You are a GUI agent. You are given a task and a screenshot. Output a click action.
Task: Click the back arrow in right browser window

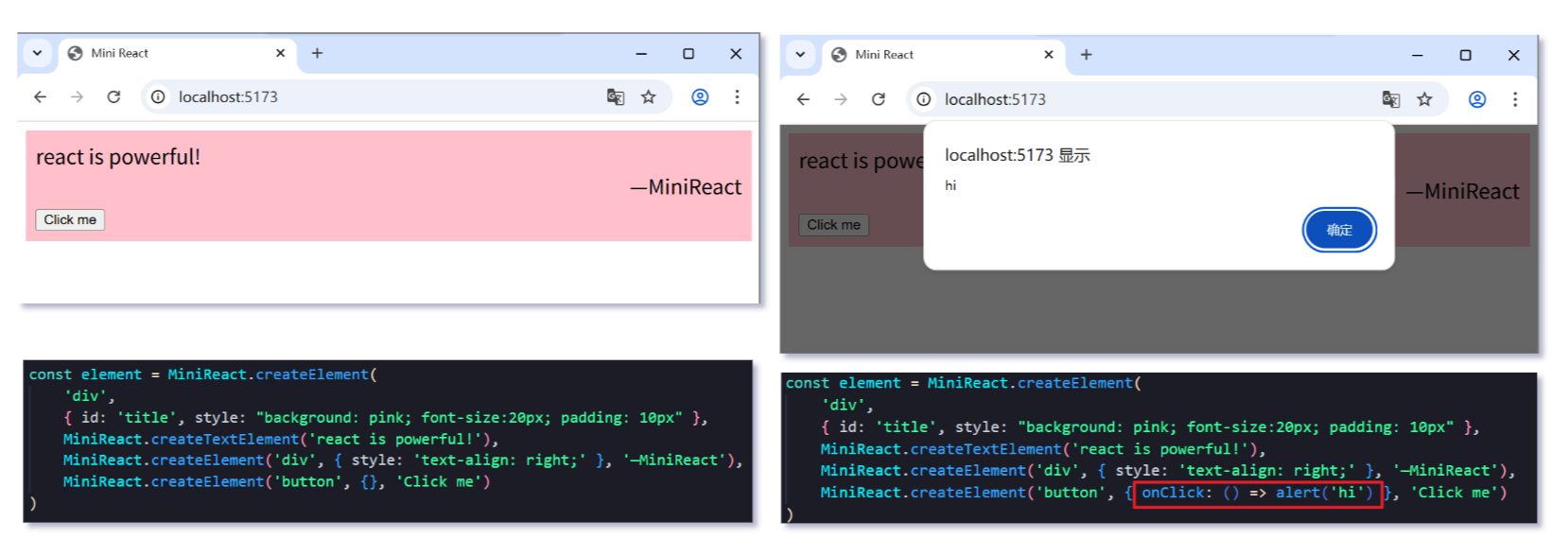(803, 99)
